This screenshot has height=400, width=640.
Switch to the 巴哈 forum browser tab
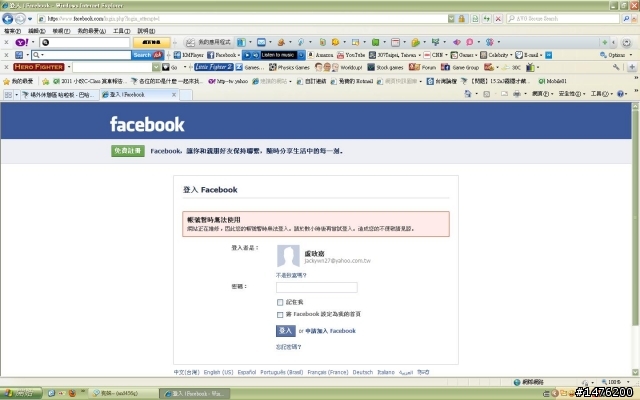click(x=59, y=95)
